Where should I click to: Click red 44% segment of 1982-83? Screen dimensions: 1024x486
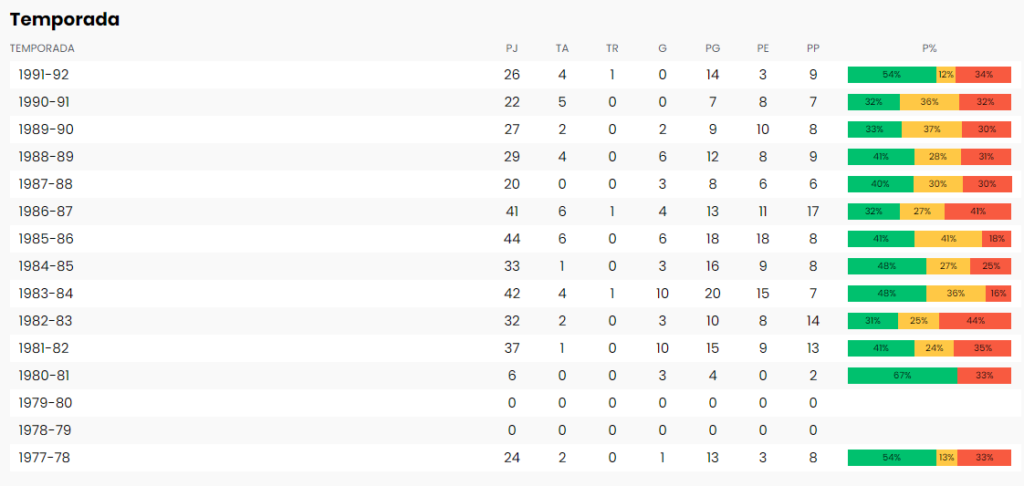tap(975, 321)
